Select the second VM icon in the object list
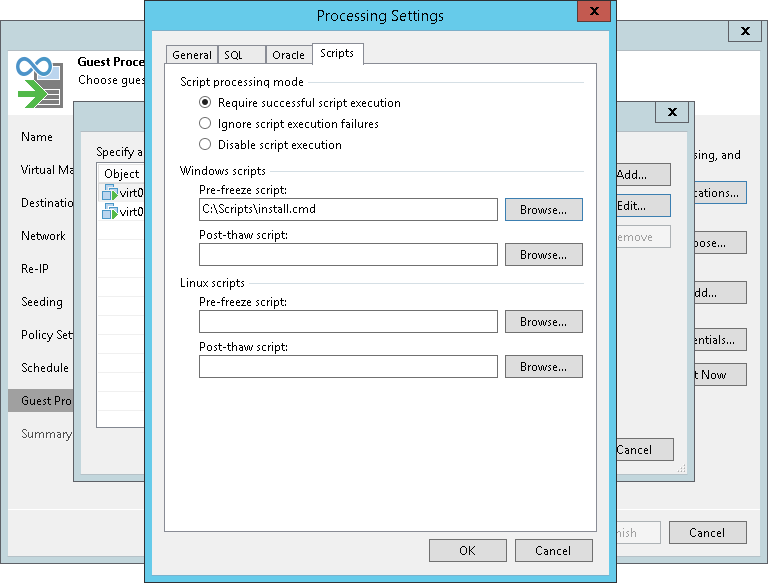 pos(110,212)
